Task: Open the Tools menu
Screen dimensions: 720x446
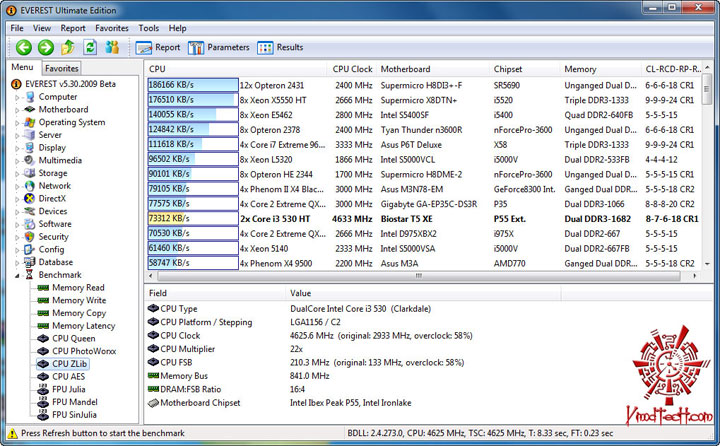Action: [x=148, y=28]
